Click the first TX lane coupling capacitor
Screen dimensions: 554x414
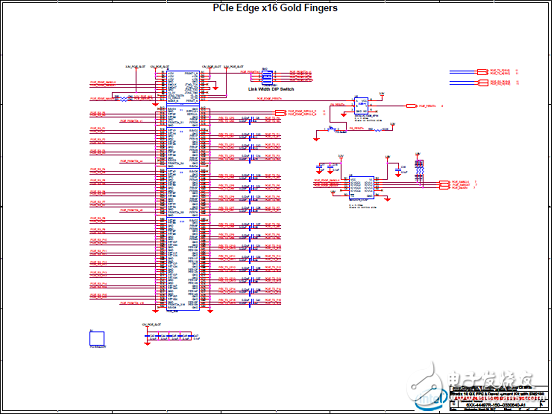click(250, 120)
